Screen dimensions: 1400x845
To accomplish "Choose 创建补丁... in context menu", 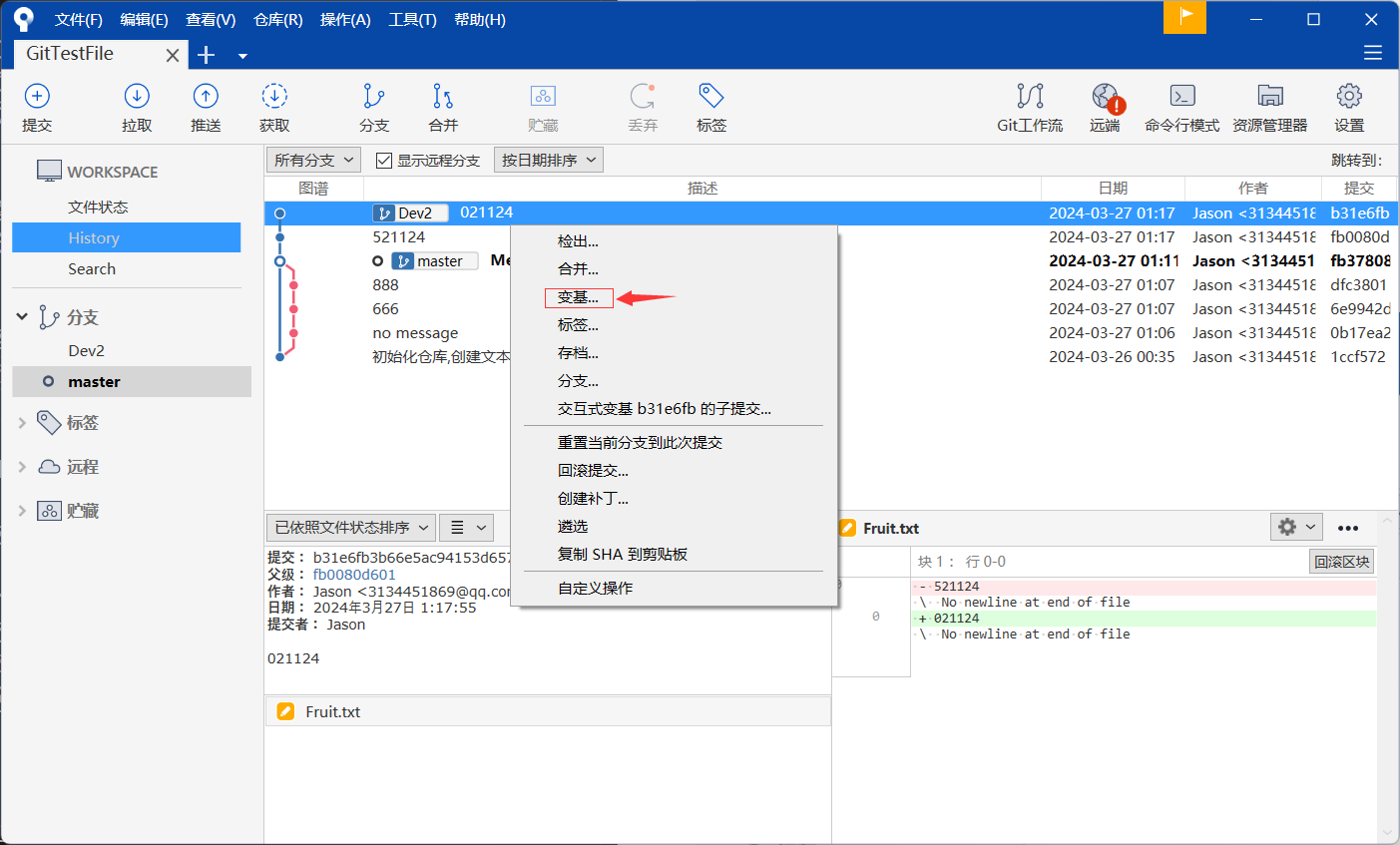I will click(593, 499).
